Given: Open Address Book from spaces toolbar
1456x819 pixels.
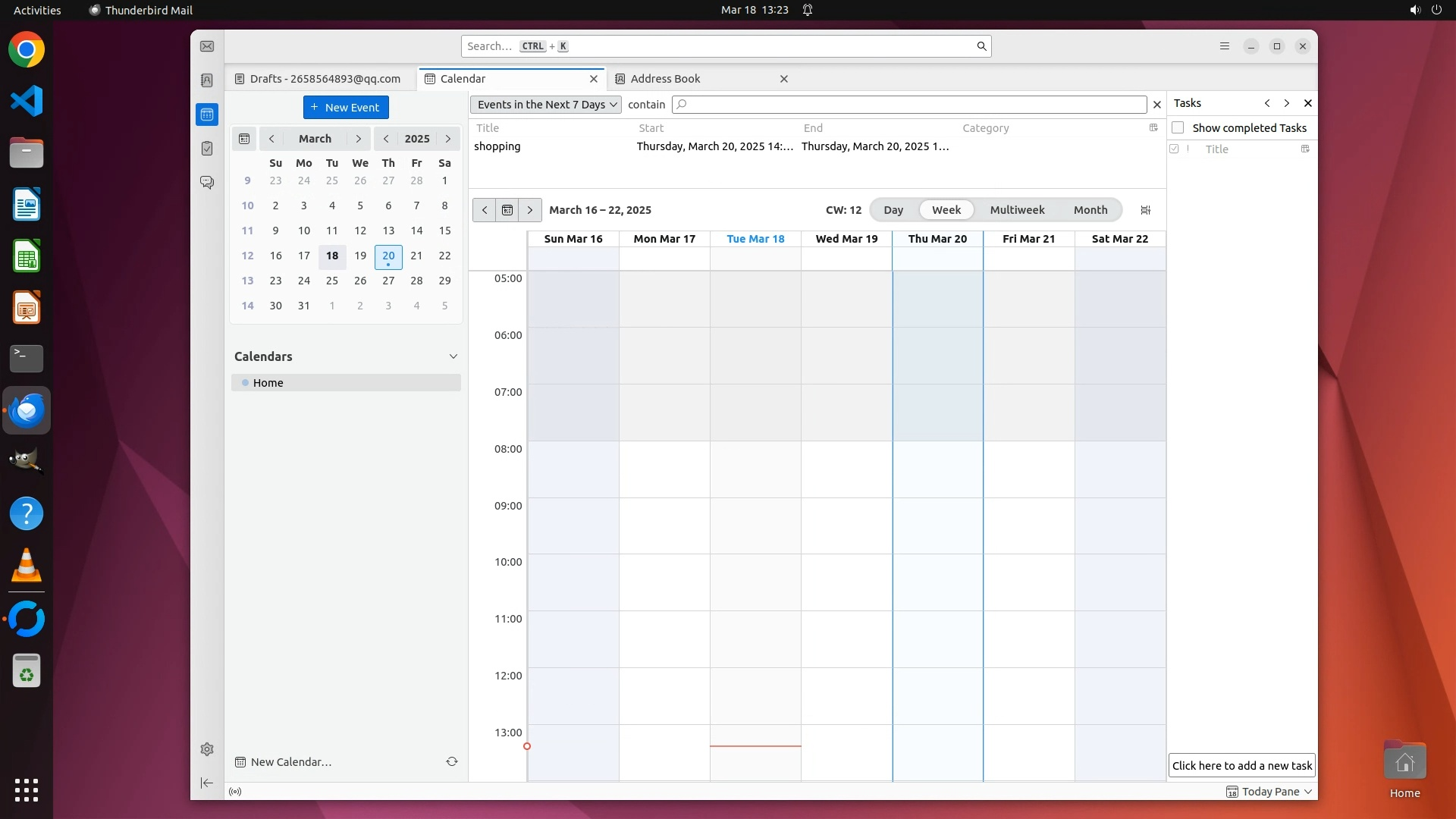Looking at the screenshot, I should [x=207, y=80].
